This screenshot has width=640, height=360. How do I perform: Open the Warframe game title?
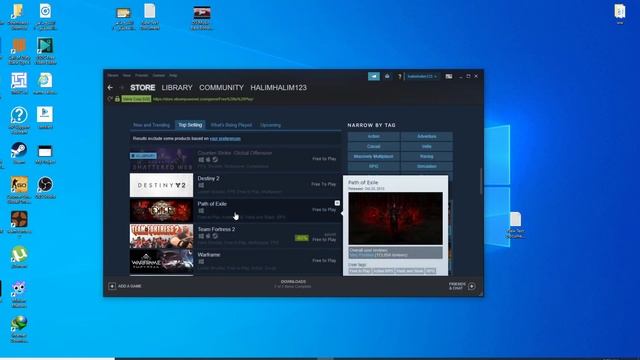(x=209, y=255)
